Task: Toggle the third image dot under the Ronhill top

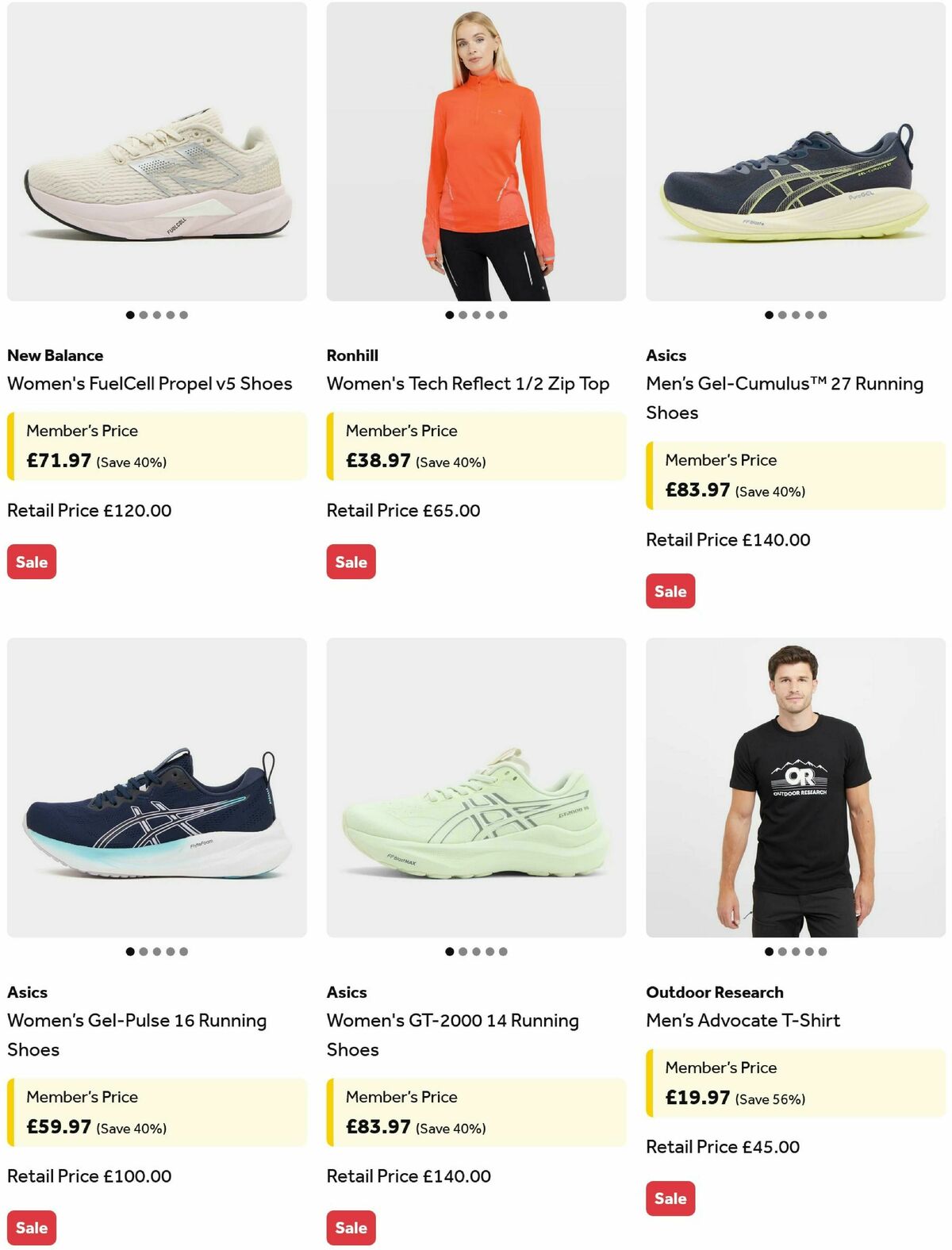Action: tap(476, 314)
